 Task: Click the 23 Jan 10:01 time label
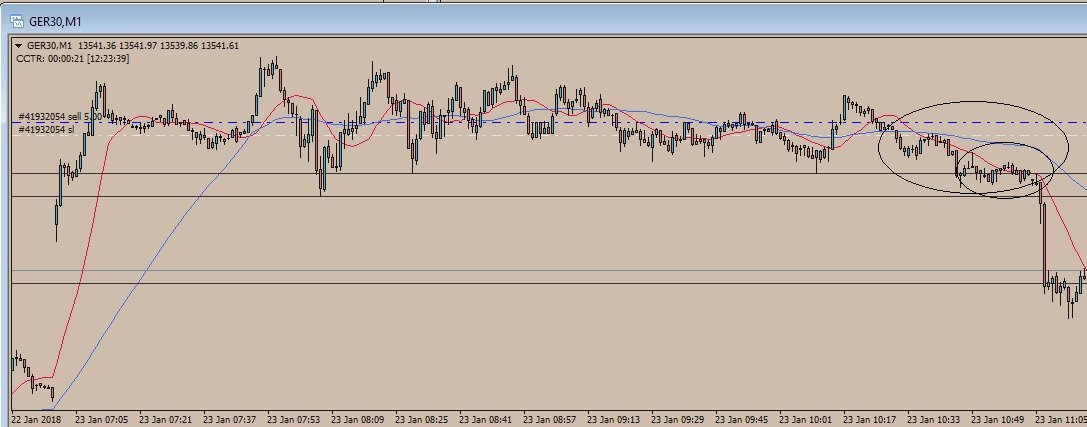click(806, 419)
